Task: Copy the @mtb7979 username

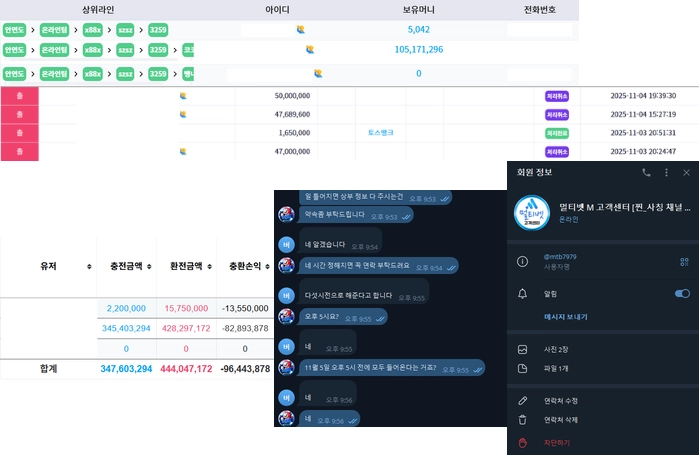Action: click(x=560, y=257)
